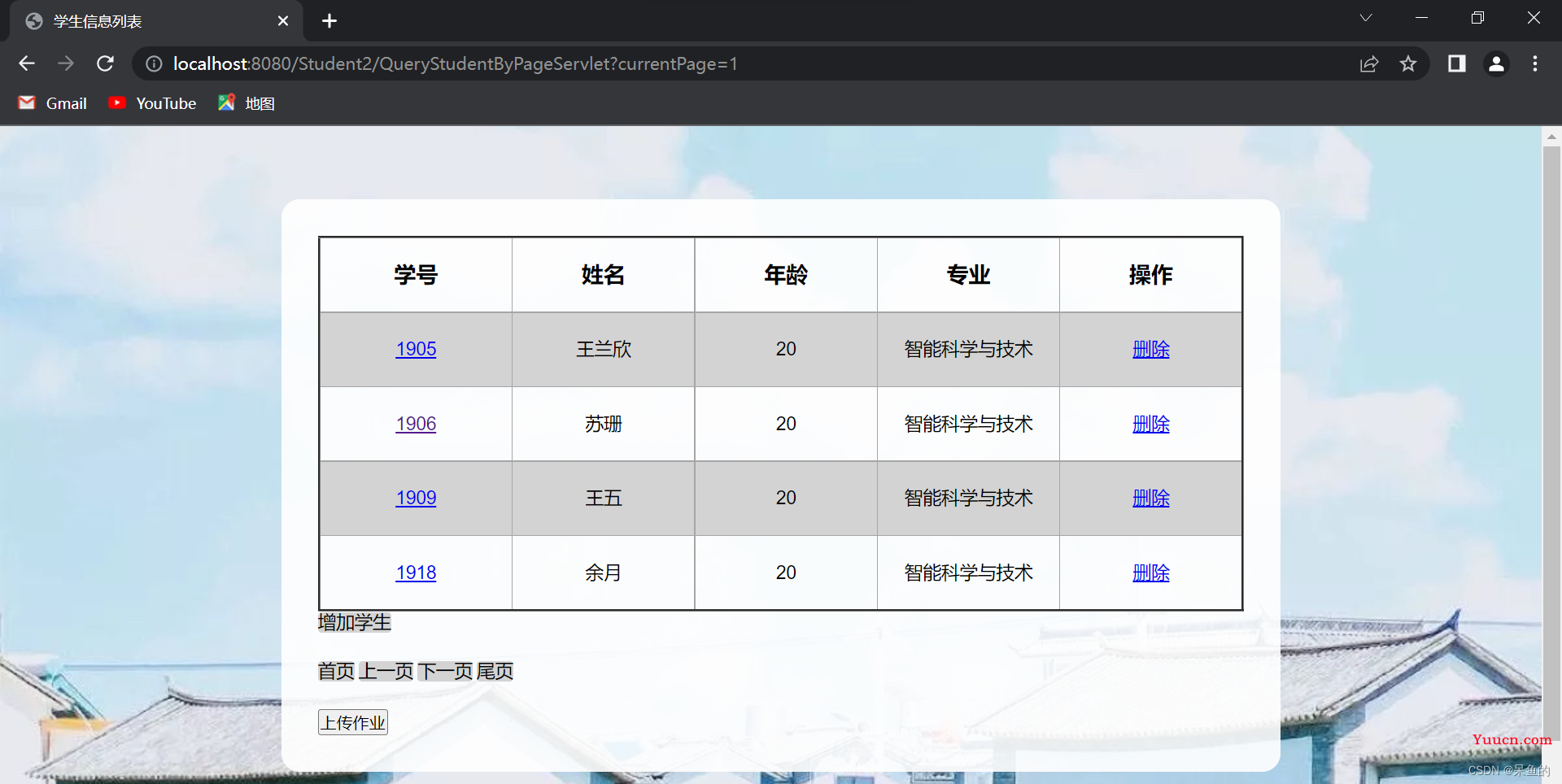Open the user profile icon
Image resolution: width=1562 pixels, height=784 pixels.
pyautogui.click(x=1496, y=63)
